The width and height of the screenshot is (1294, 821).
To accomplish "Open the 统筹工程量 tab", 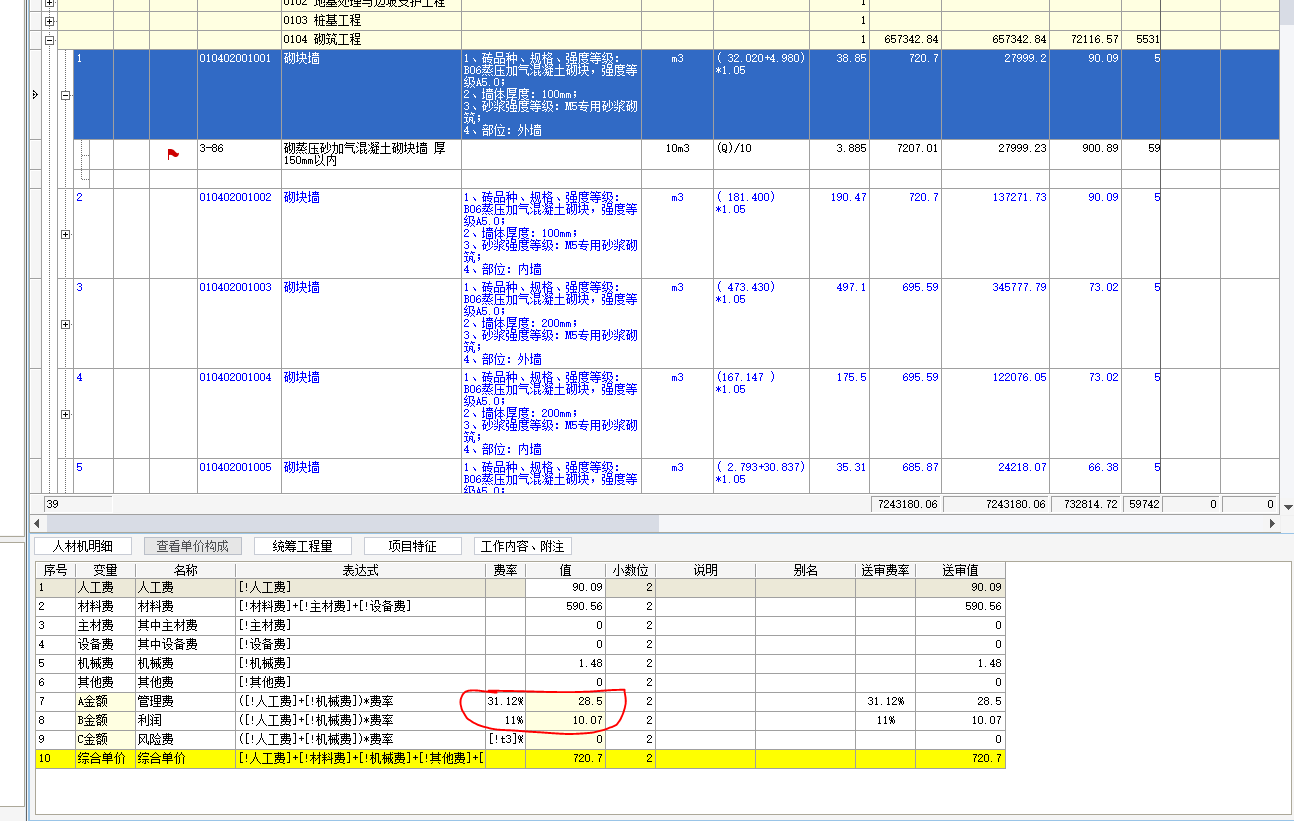I will (302, 546).
